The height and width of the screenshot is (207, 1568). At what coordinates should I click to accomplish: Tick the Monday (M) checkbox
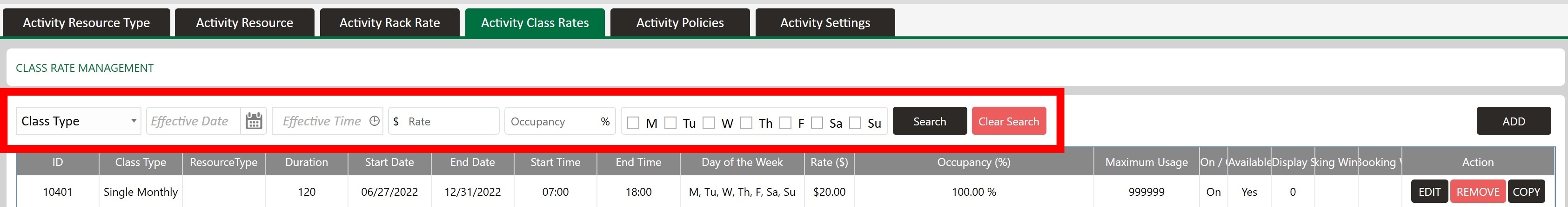click(633, 123)
